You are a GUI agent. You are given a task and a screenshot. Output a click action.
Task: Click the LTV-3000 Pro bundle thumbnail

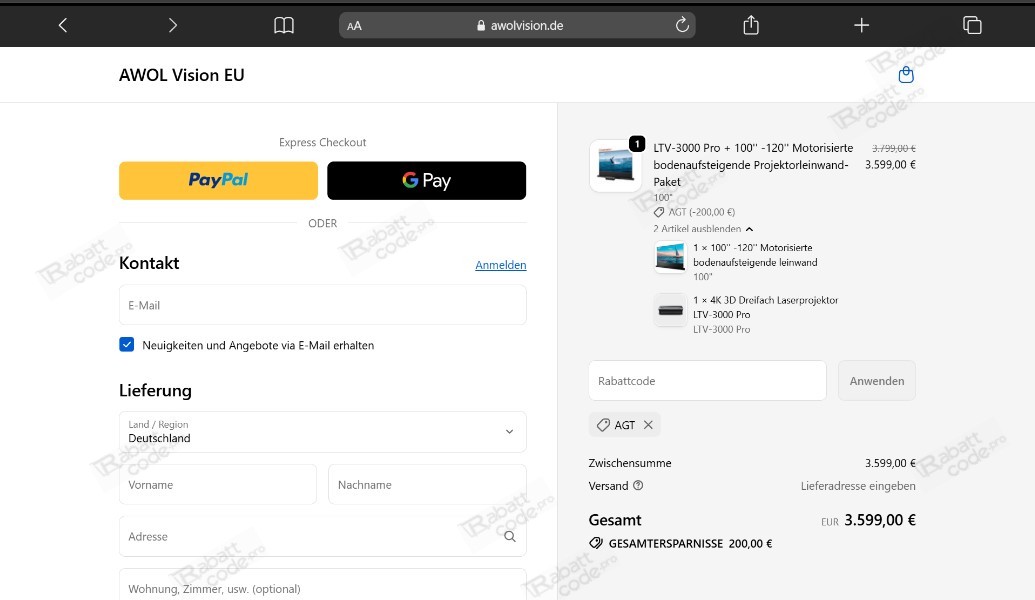(x=615, y=165)
